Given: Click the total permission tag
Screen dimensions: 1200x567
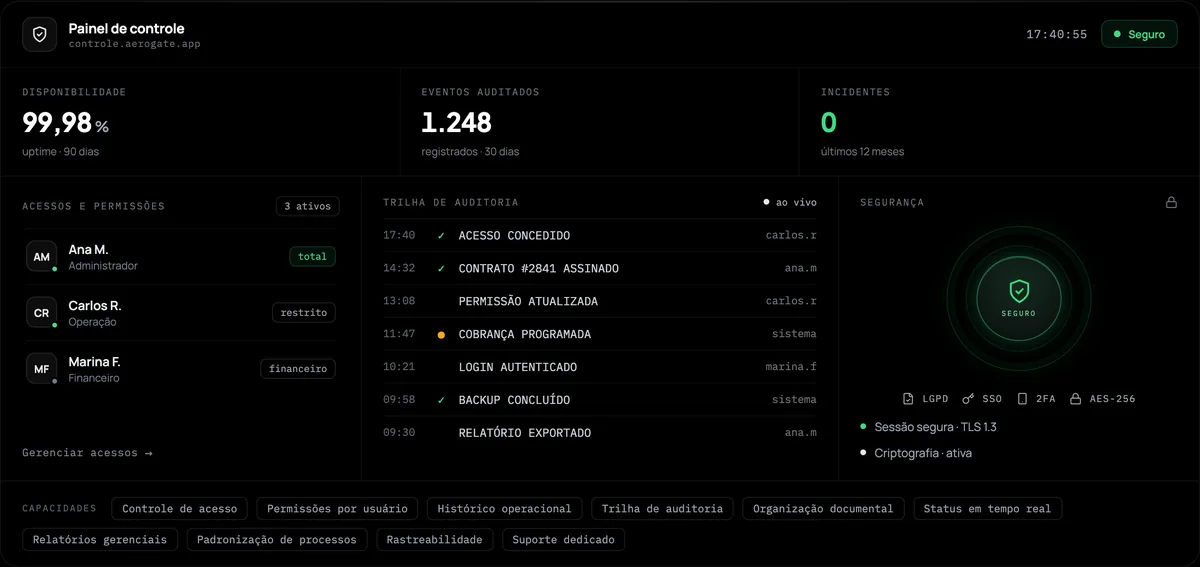Looking at the screenshot, I should click(312, 257).
